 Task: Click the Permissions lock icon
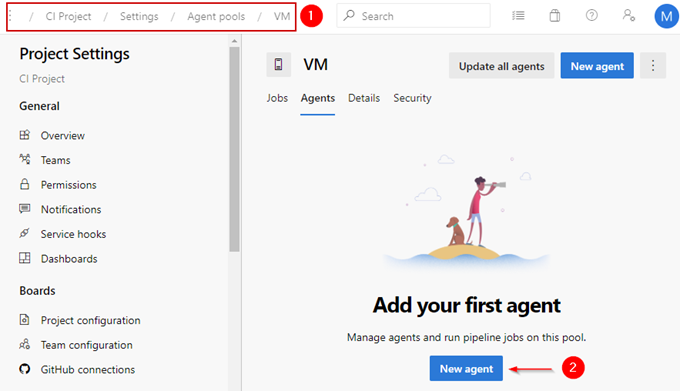pos(25,184)
